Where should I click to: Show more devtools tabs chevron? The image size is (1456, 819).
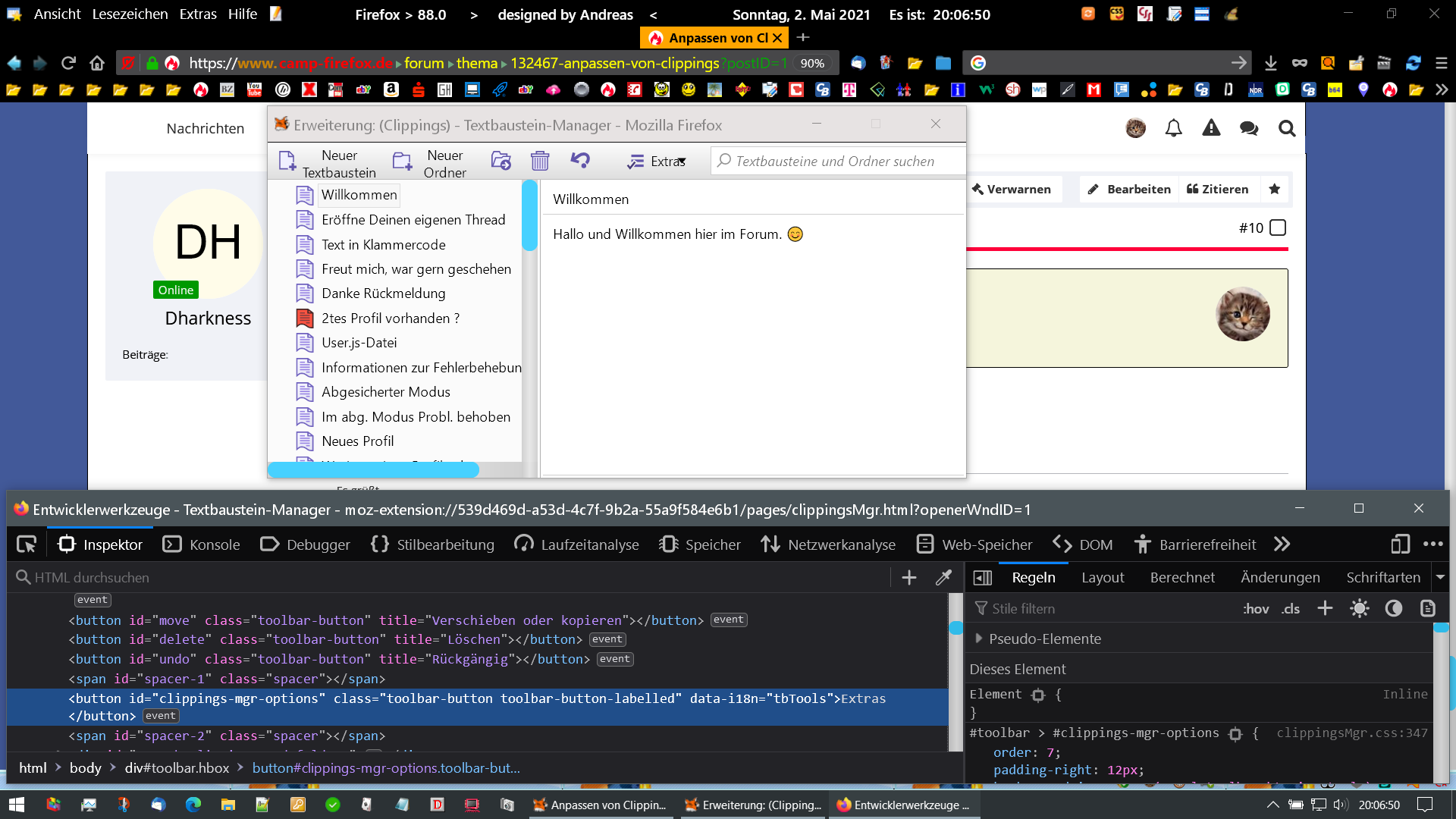click(x=1282, y=544)
